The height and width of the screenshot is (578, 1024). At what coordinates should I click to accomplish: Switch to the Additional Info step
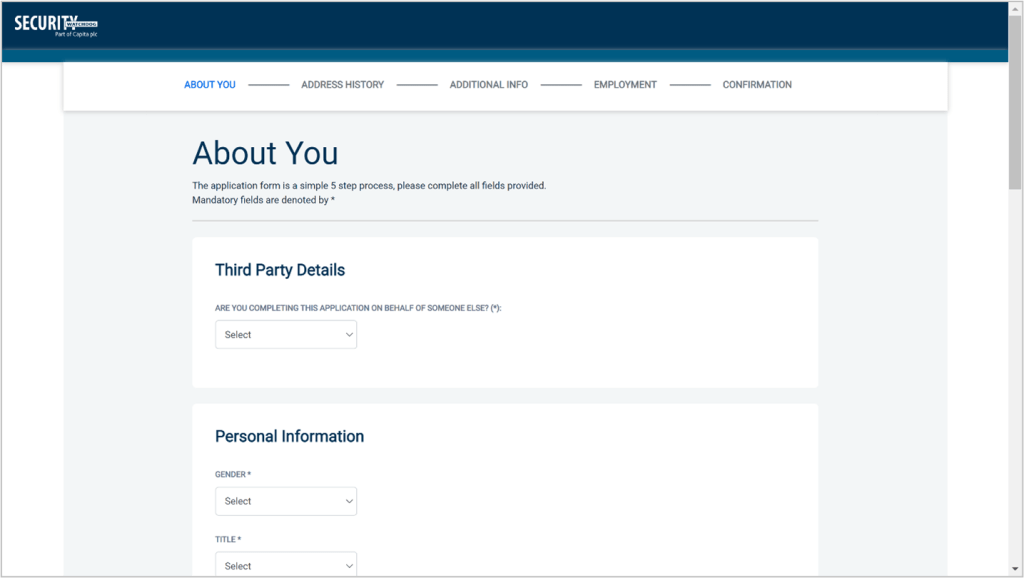(488, 85)
